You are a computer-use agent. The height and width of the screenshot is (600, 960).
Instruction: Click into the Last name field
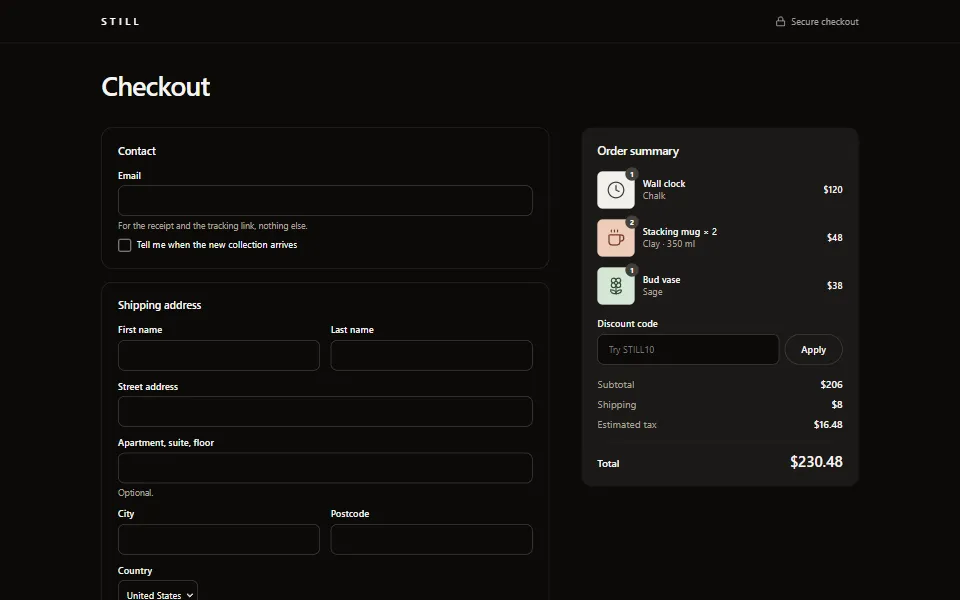click(x=432, y=355)
